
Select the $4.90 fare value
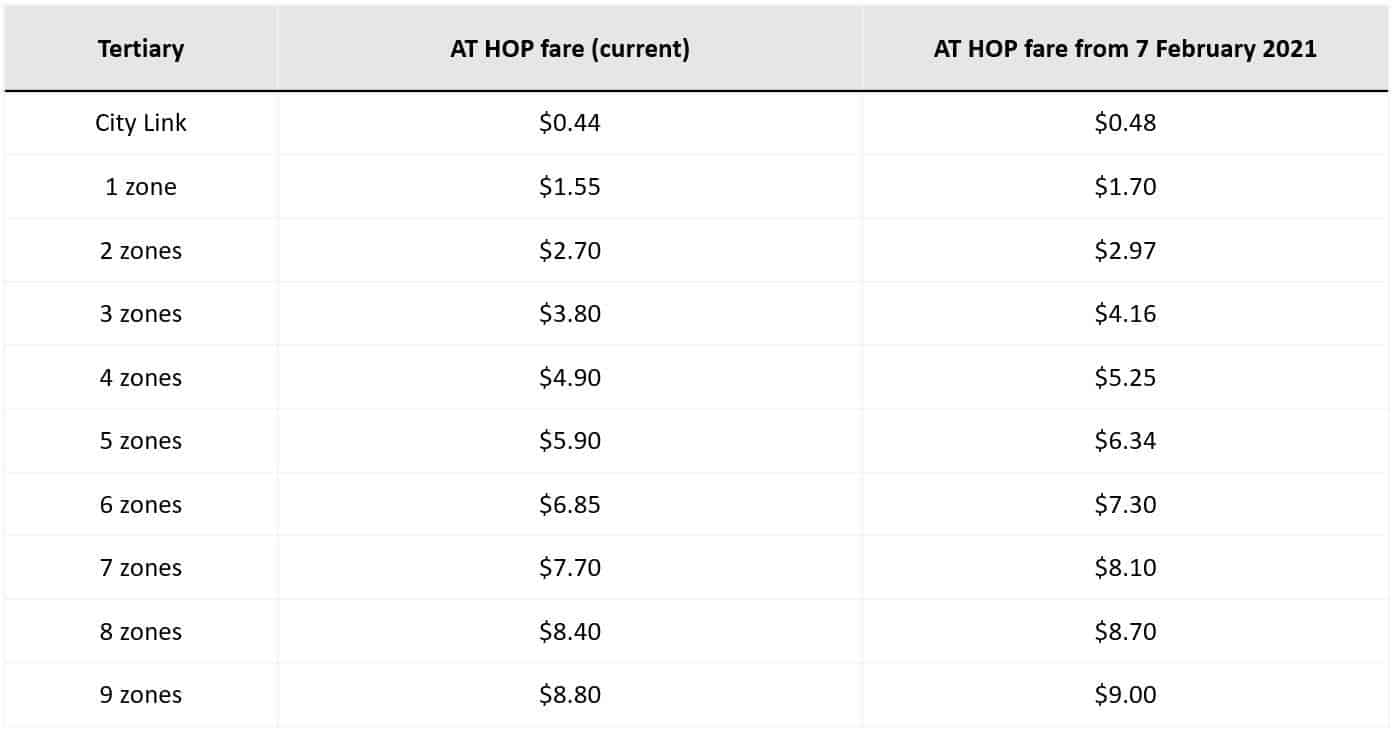(570, 378)
